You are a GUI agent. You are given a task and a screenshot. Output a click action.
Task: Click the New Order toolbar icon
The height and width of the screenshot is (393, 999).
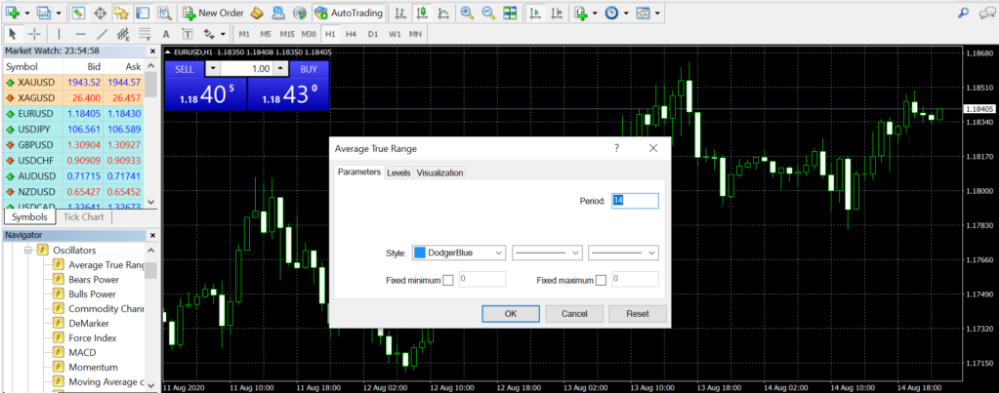click(x=213, y=13)
